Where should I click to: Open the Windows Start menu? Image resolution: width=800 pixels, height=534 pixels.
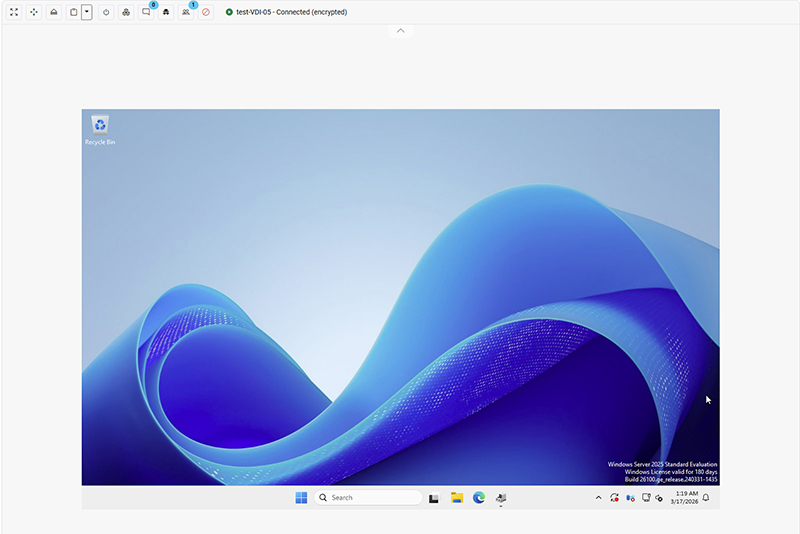301,498
